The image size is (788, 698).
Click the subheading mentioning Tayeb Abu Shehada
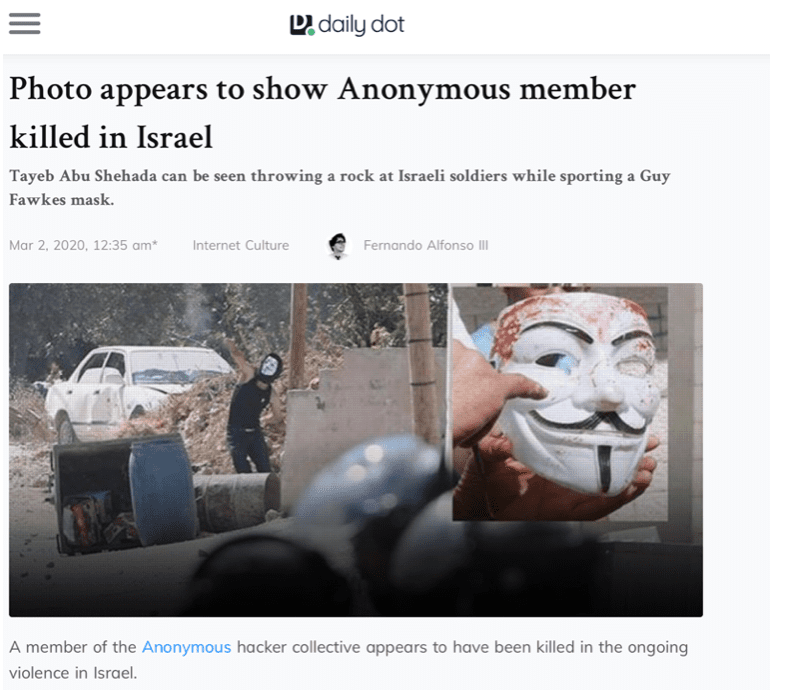point(340,187)
